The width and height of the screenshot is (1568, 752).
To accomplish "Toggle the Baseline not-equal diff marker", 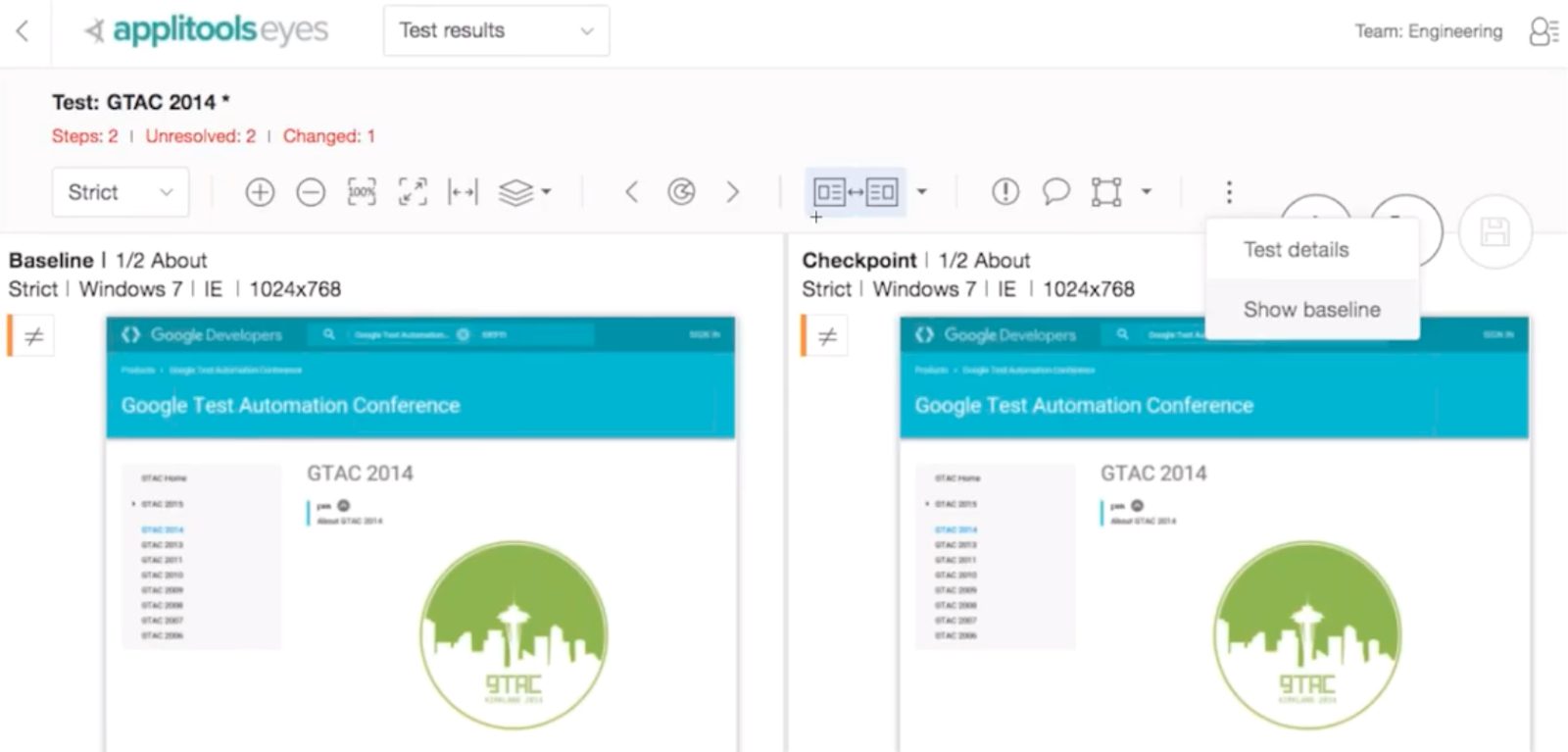I will click(x=33, y=336).
